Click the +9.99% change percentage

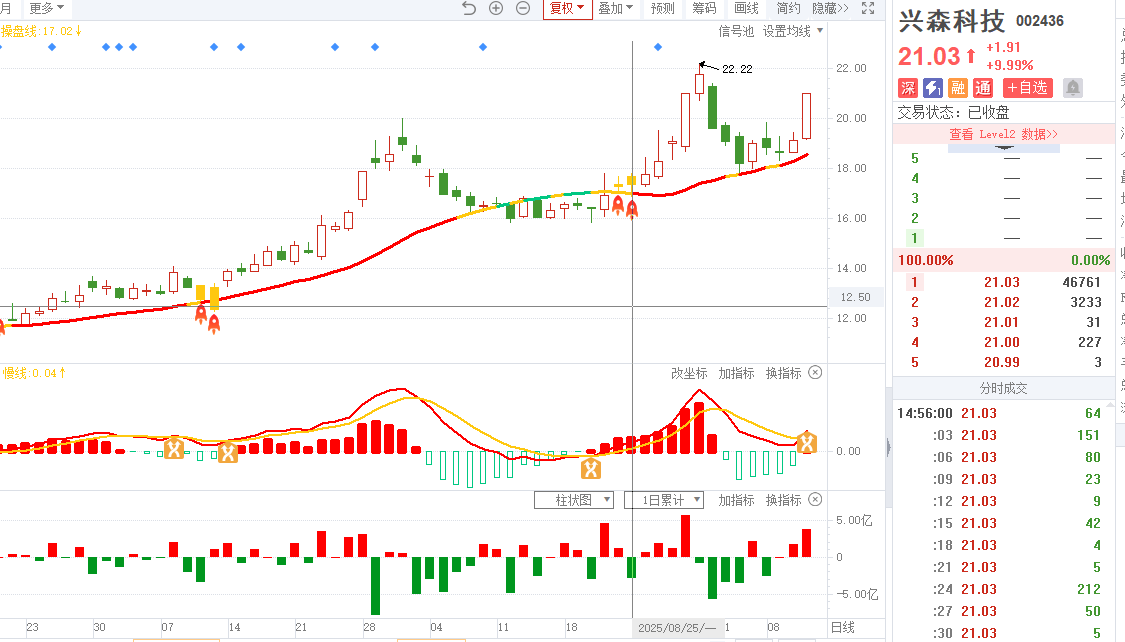(1009, 65)
